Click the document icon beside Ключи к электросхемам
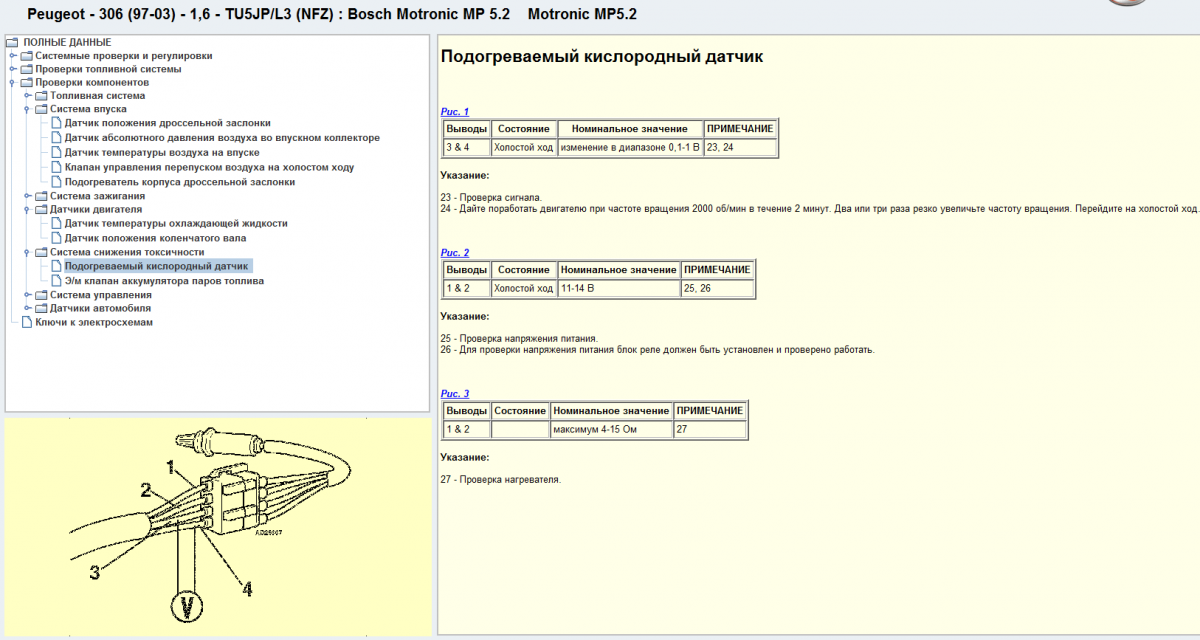This screenshot has height=640, width=1200. pyautogui.click(x=27, y=323)
